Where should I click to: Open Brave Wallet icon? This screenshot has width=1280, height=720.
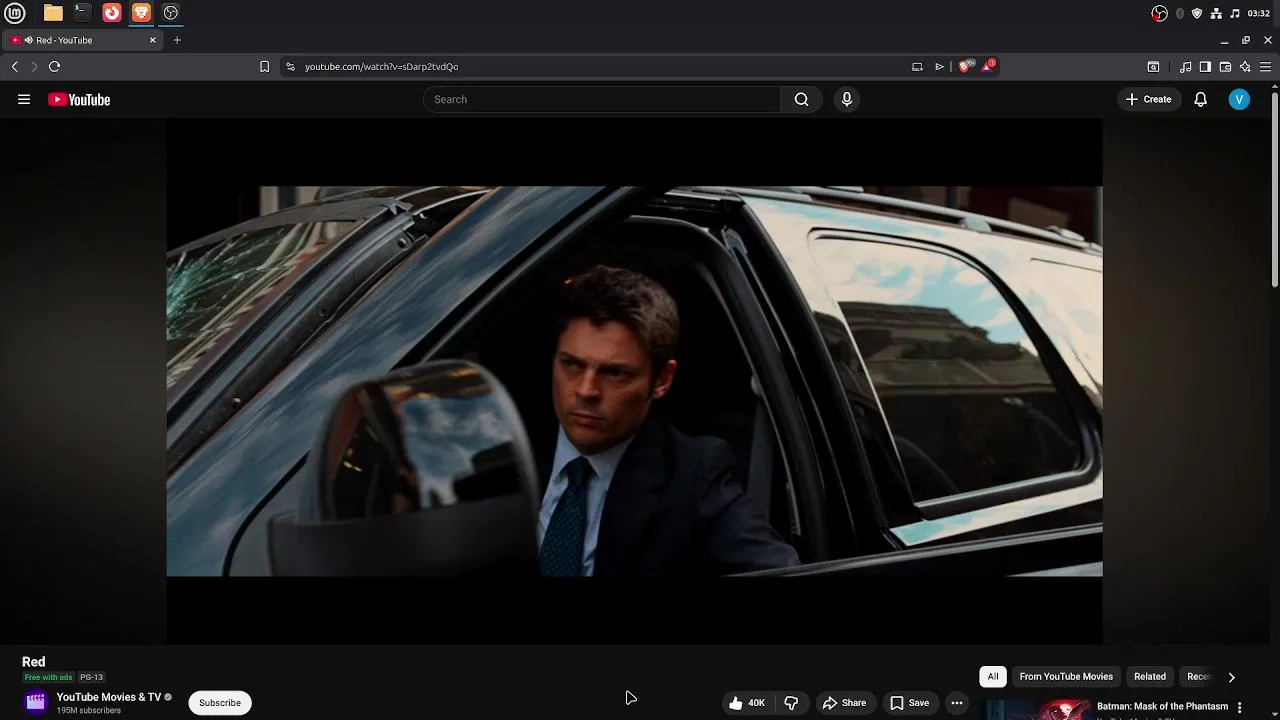[x=1225, y=67]
